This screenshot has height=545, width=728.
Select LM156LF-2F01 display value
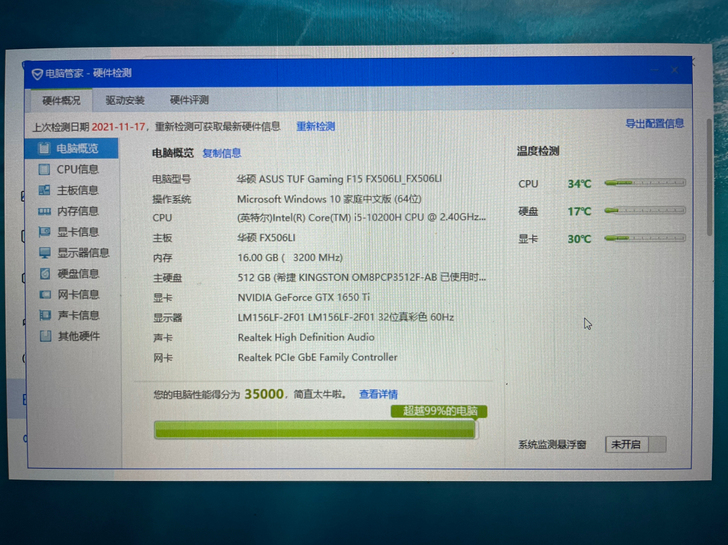[x=346, y=317]
